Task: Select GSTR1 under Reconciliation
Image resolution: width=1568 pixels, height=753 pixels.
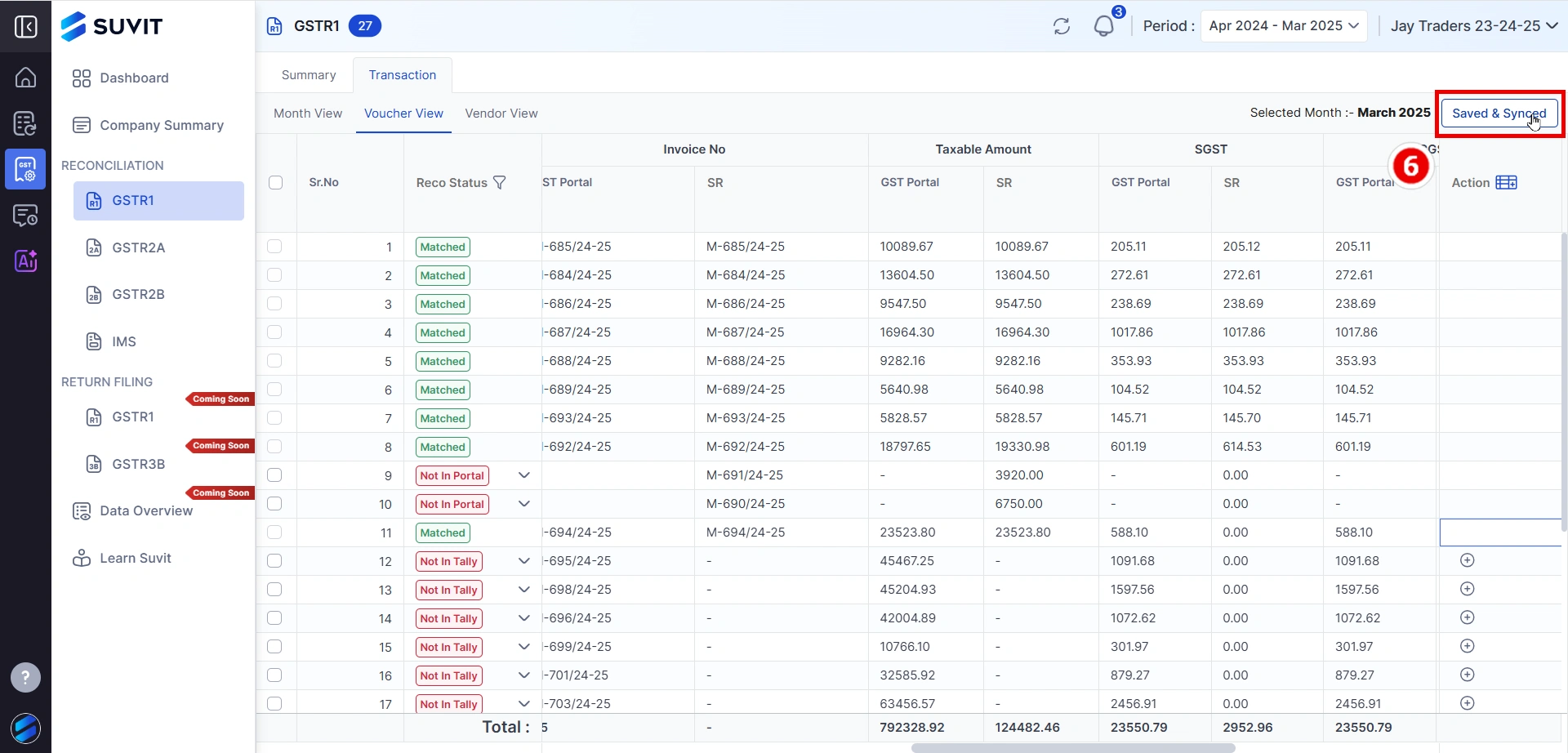Action: 158,201
